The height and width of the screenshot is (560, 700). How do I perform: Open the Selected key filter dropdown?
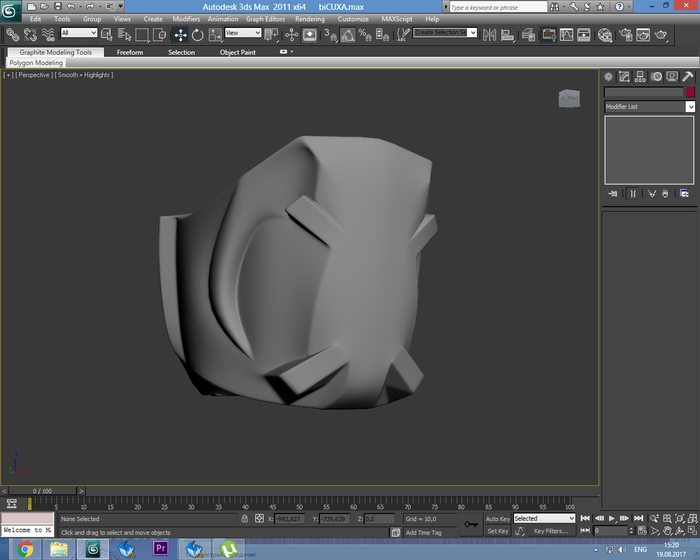(x=544, y=519)
